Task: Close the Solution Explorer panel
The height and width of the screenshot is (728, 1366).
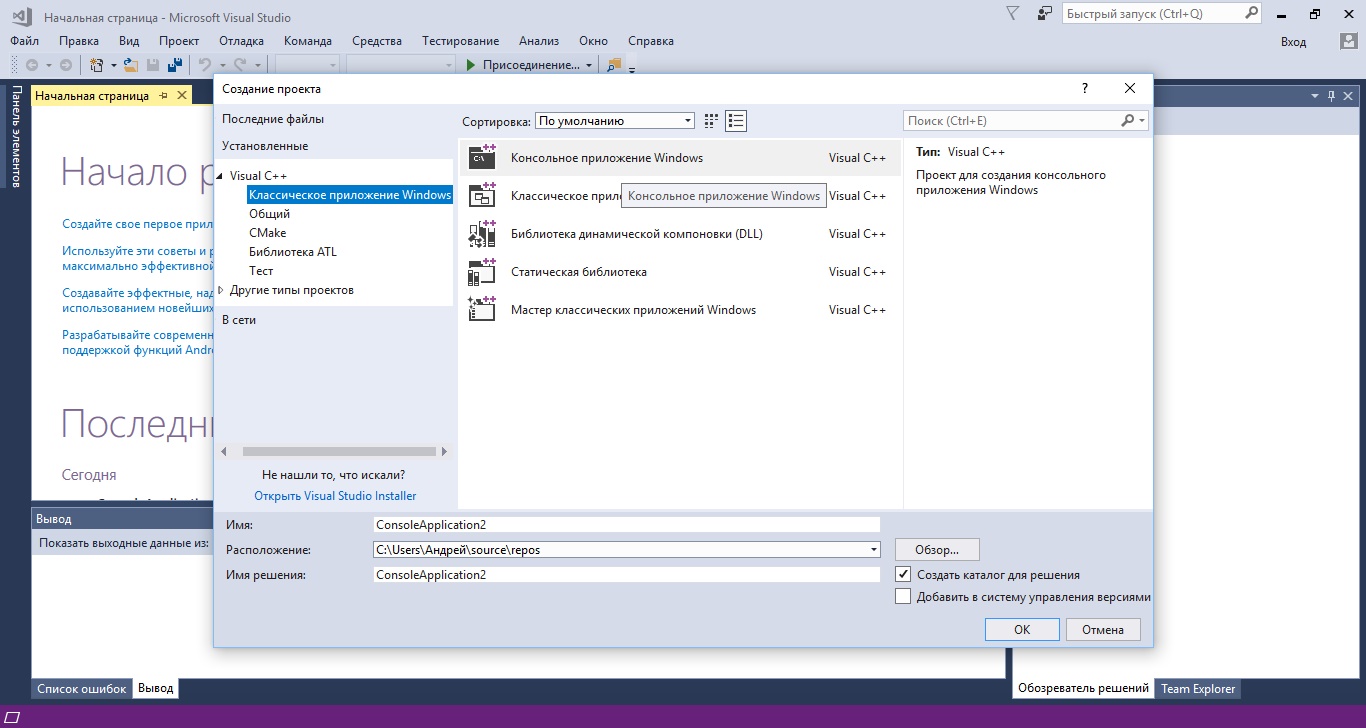Action: pos(1349,96)
